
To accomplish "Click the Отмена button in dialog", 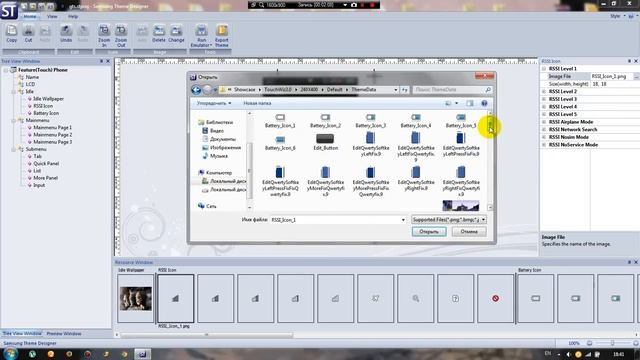I will tap(469, 231).
